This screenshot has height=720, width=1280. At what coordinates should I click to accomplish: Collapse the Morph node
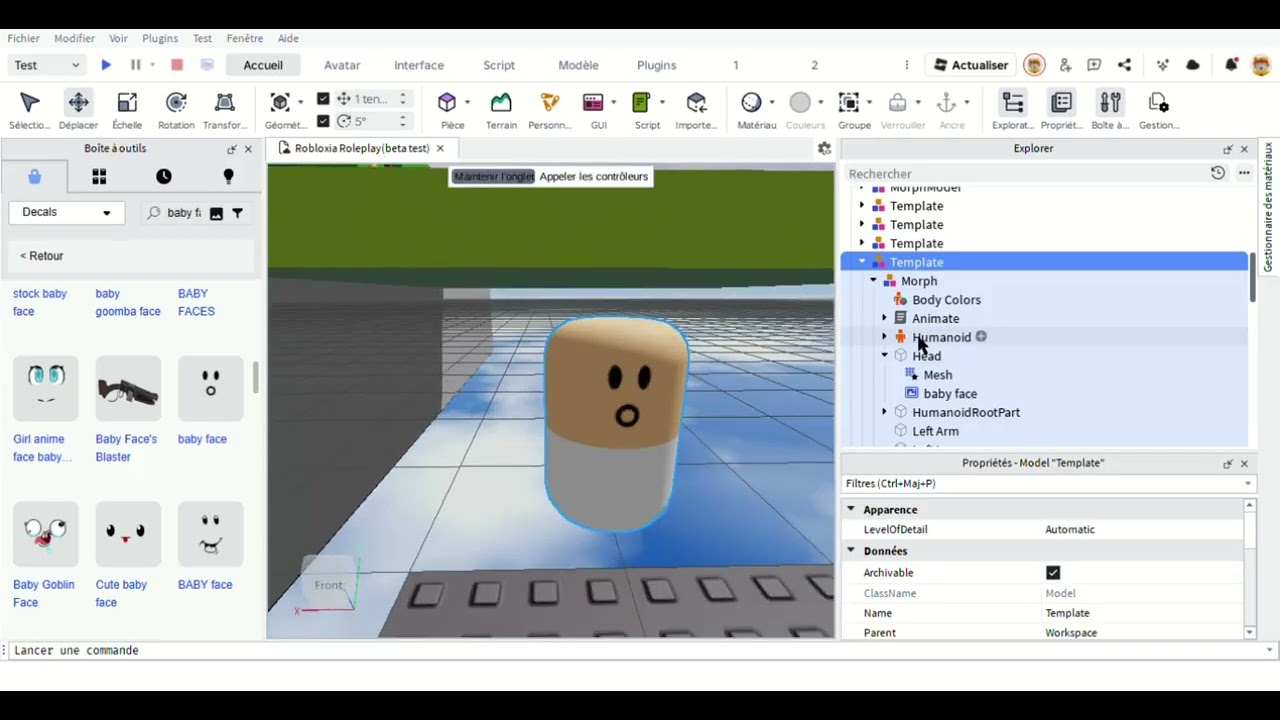pyautogui.click(x=873, y=281)
